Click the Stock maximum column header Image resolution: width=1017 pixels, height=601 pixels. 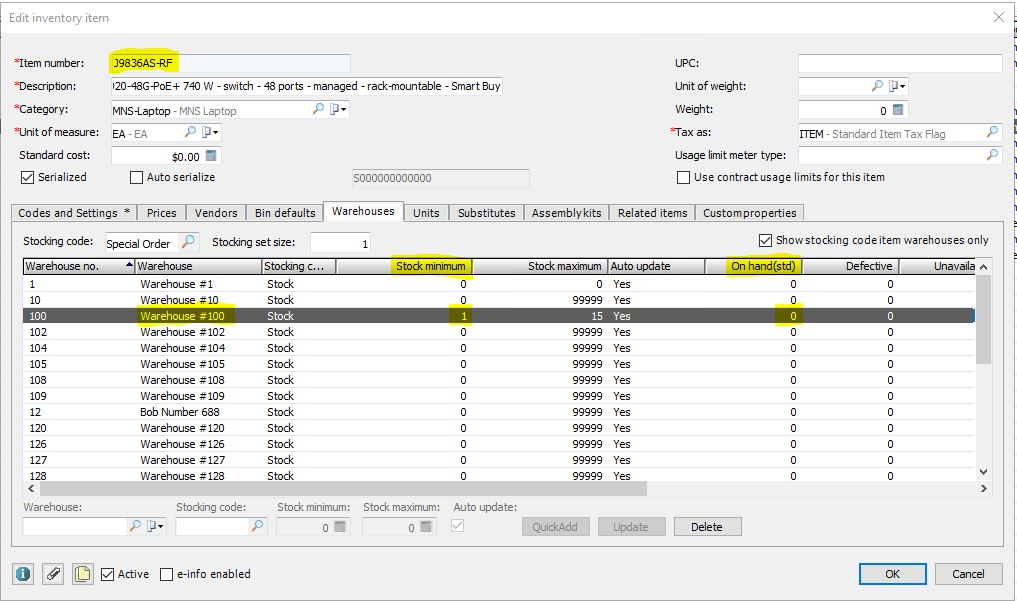click(540, 266)
